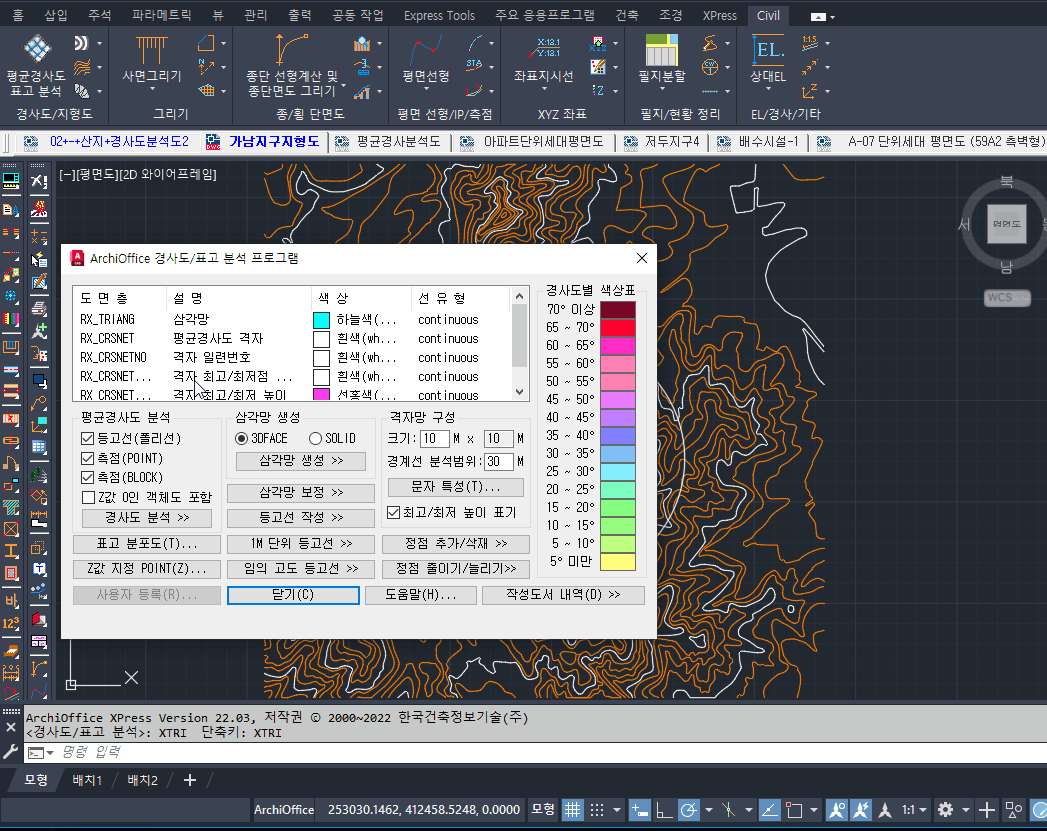Click the 경사도 분석 >> button

click(x=147, y=518)
